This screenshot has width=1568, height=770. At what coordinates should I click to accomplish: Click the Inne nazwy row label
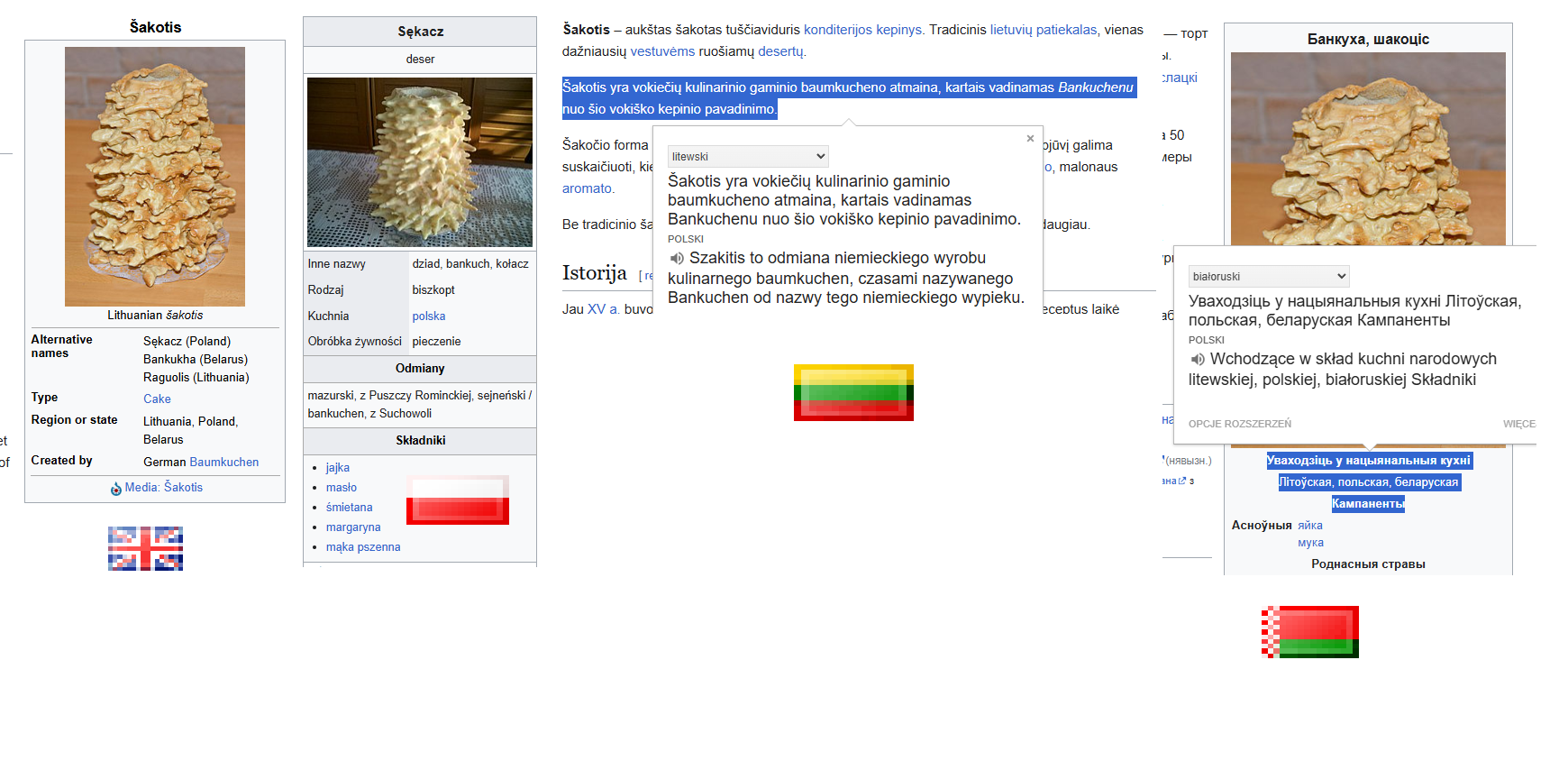[x=336, y=263]
